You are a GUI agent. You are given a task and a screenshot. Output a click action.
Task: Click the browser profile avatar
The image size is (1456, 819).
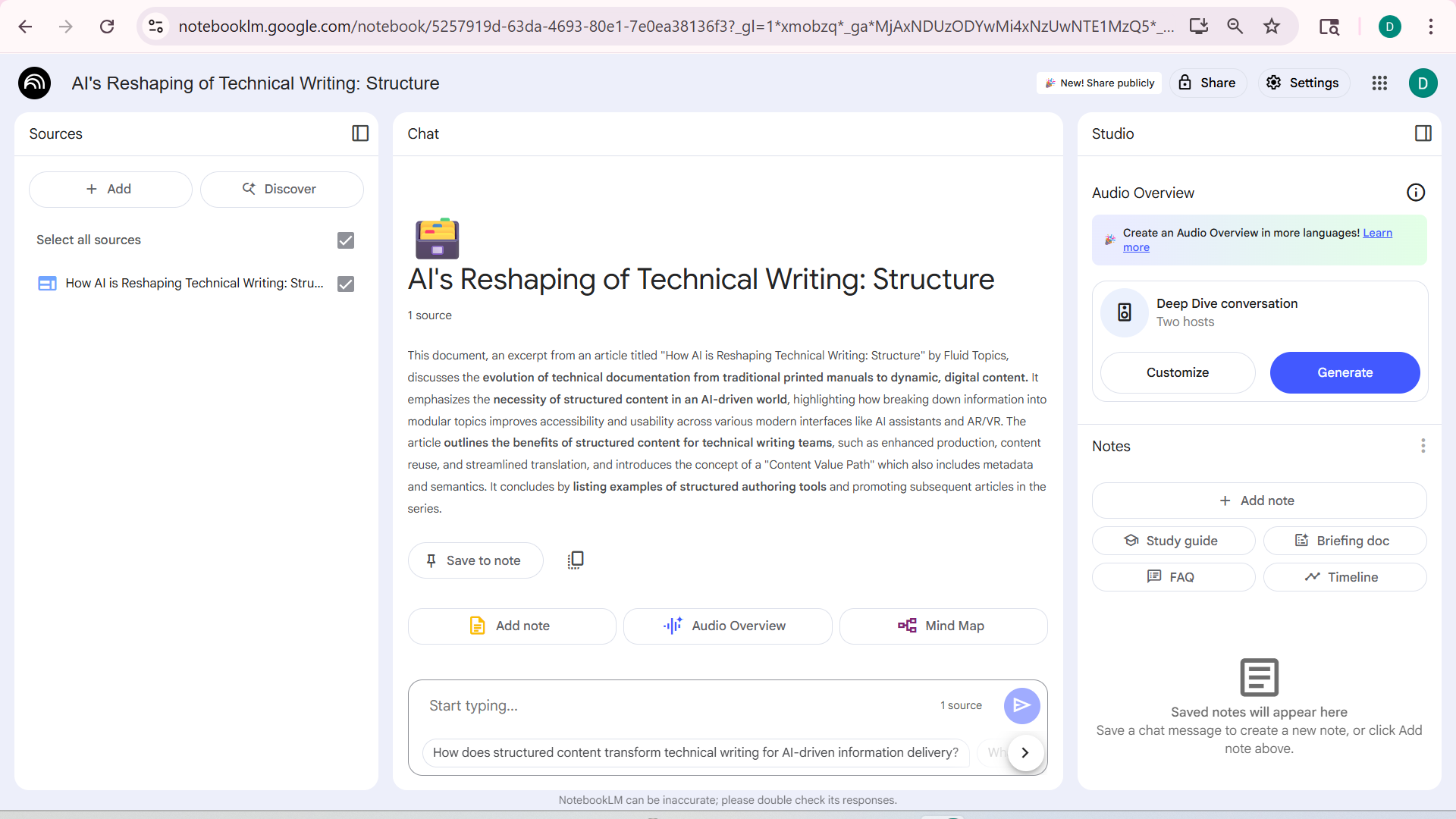coord(1389,27)
